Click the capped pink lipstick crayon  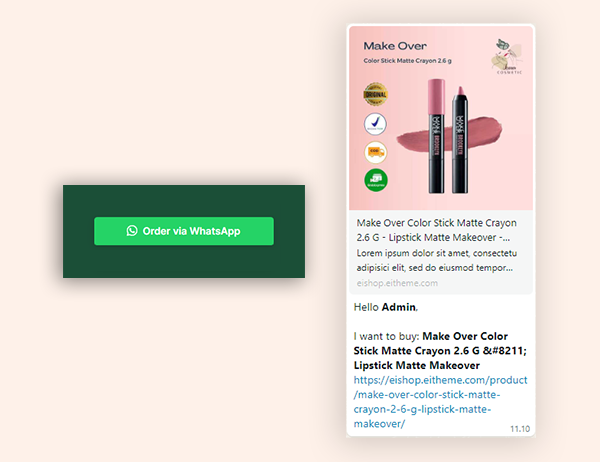tap(436, 136)
